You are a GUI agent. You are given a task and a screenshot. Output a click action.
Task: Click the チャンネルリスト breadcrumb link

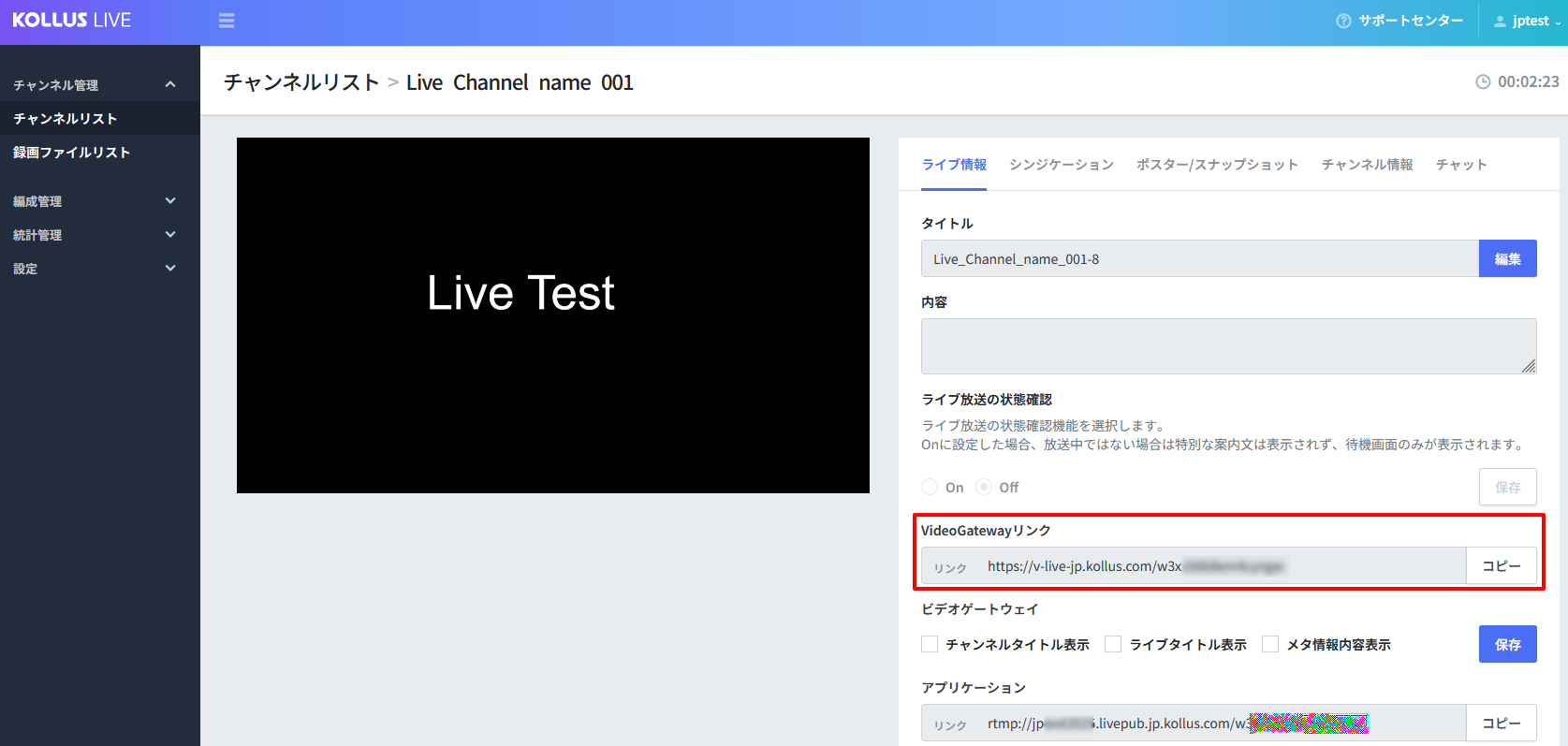tap(301, 82)
